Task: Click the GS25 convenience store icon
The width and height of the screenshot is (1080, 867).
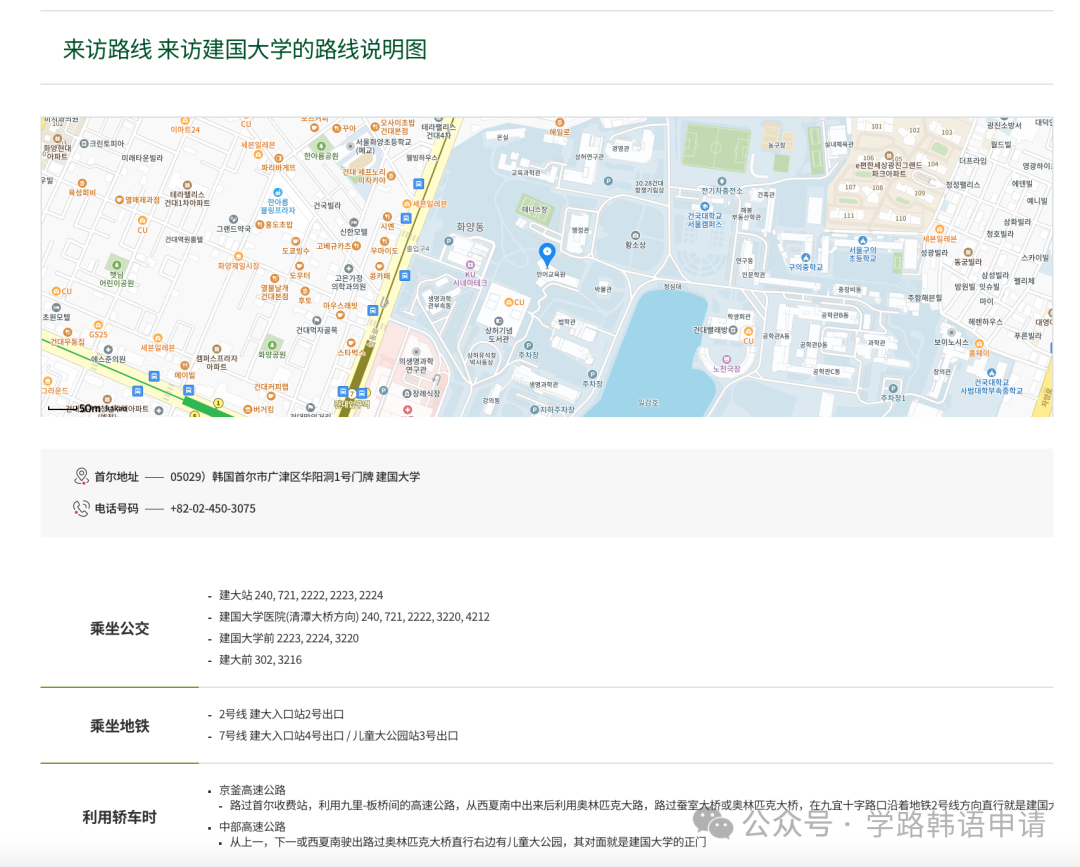Action: point(97,325)
